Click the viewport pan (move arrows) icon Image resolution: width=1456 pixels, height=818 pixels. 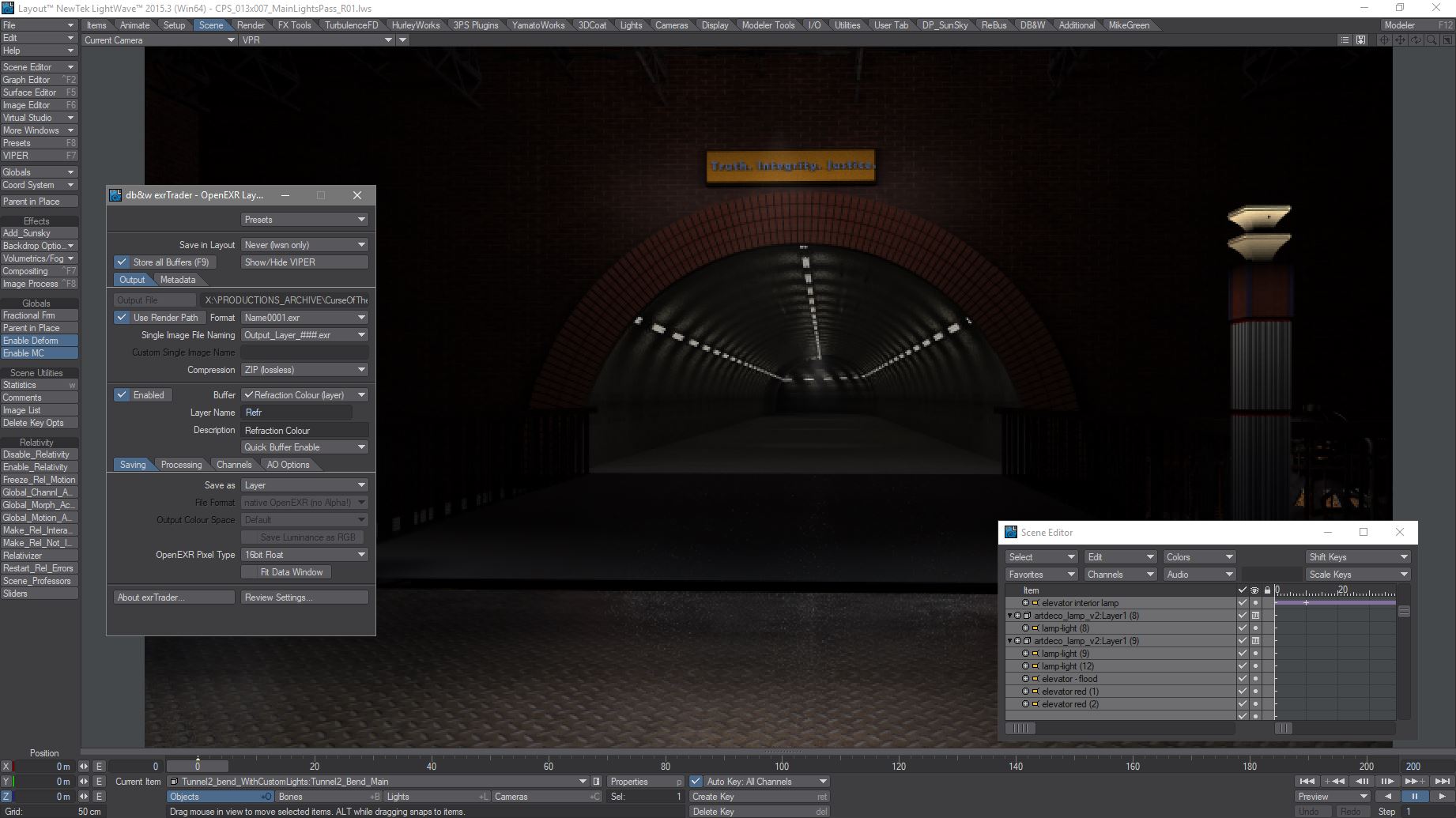[1400, 40]
